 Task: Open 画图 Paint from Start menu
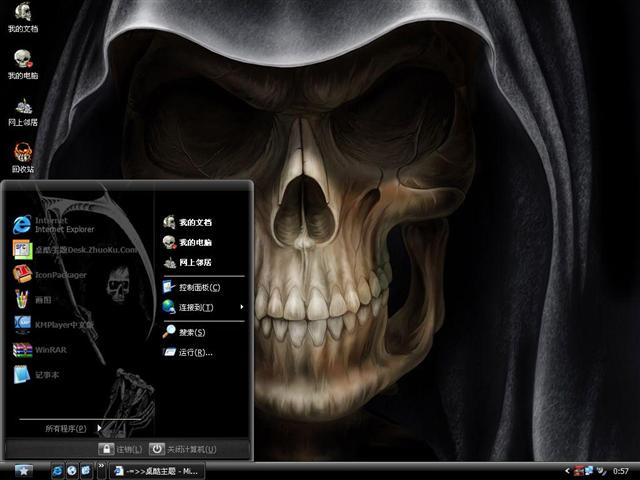pos(42,299)
